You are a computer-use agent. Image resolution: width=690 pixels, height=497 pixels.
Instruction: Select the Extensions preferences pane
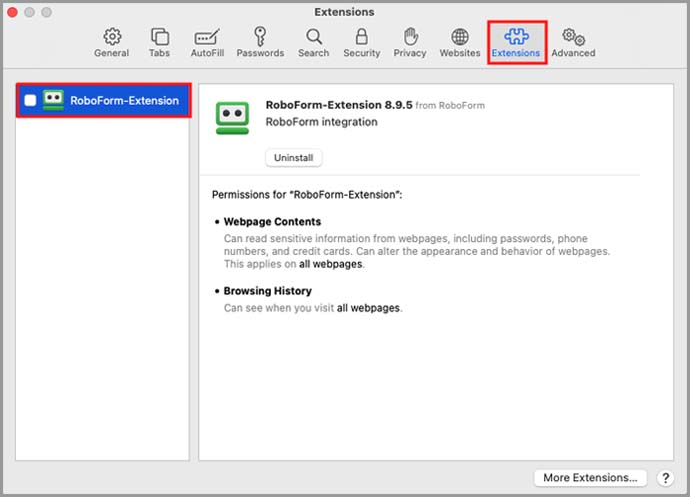(516, 43)
